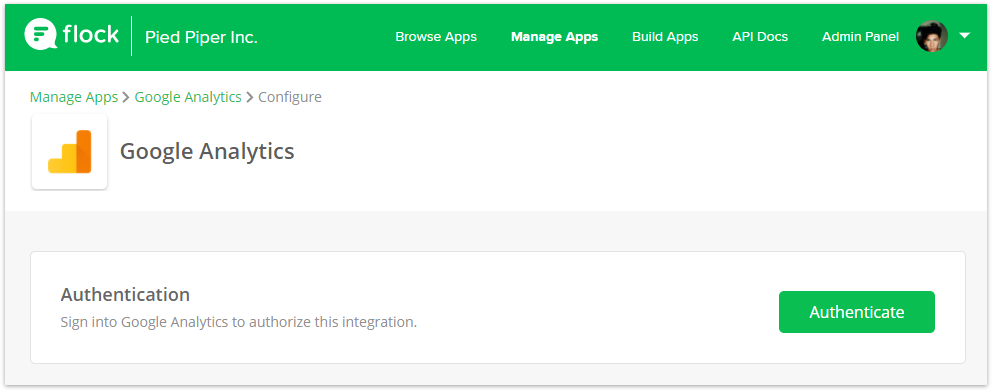Click the chevron separator before Configure
Image resolution: width=992 pixels, height=391 pixels.
[250, 97]
